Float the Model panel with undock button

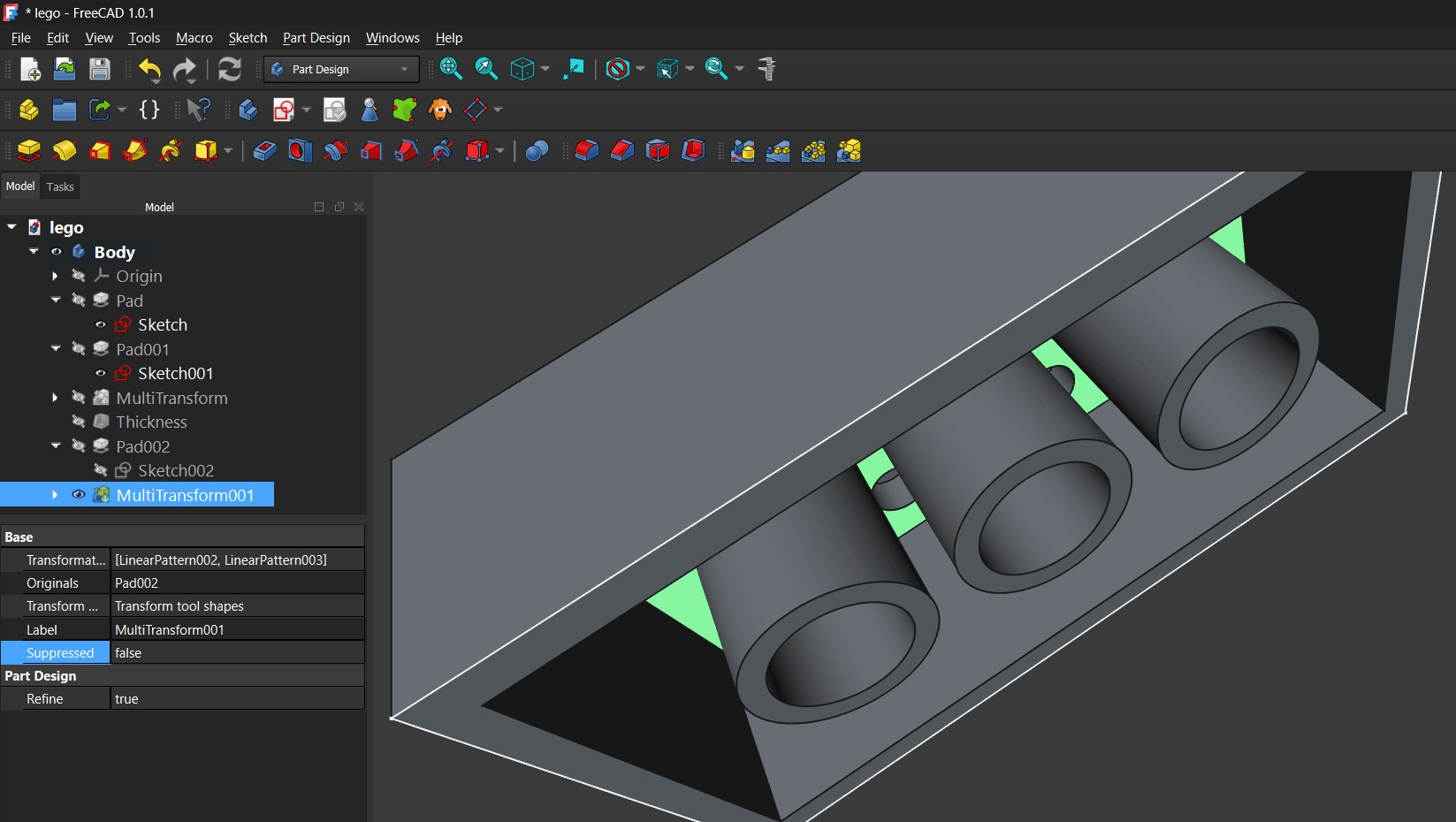tap(339, 207)
